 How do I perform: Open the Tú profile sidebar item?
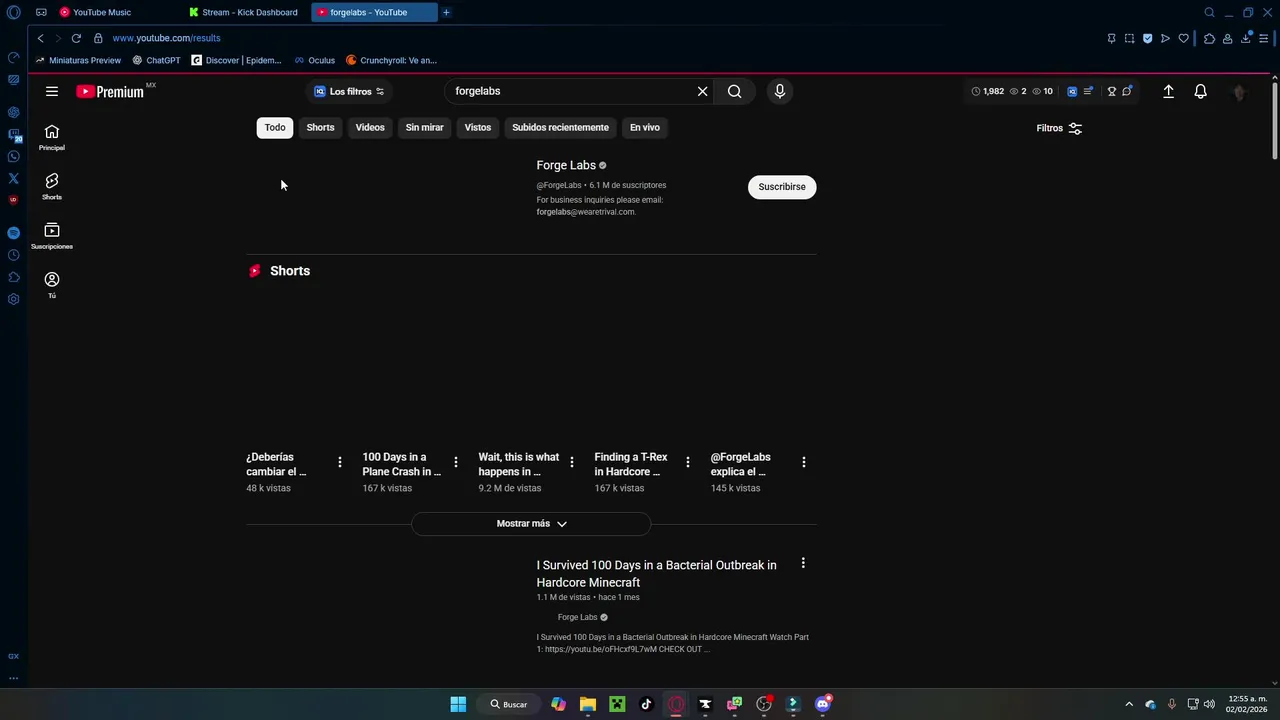coord(52,285)
